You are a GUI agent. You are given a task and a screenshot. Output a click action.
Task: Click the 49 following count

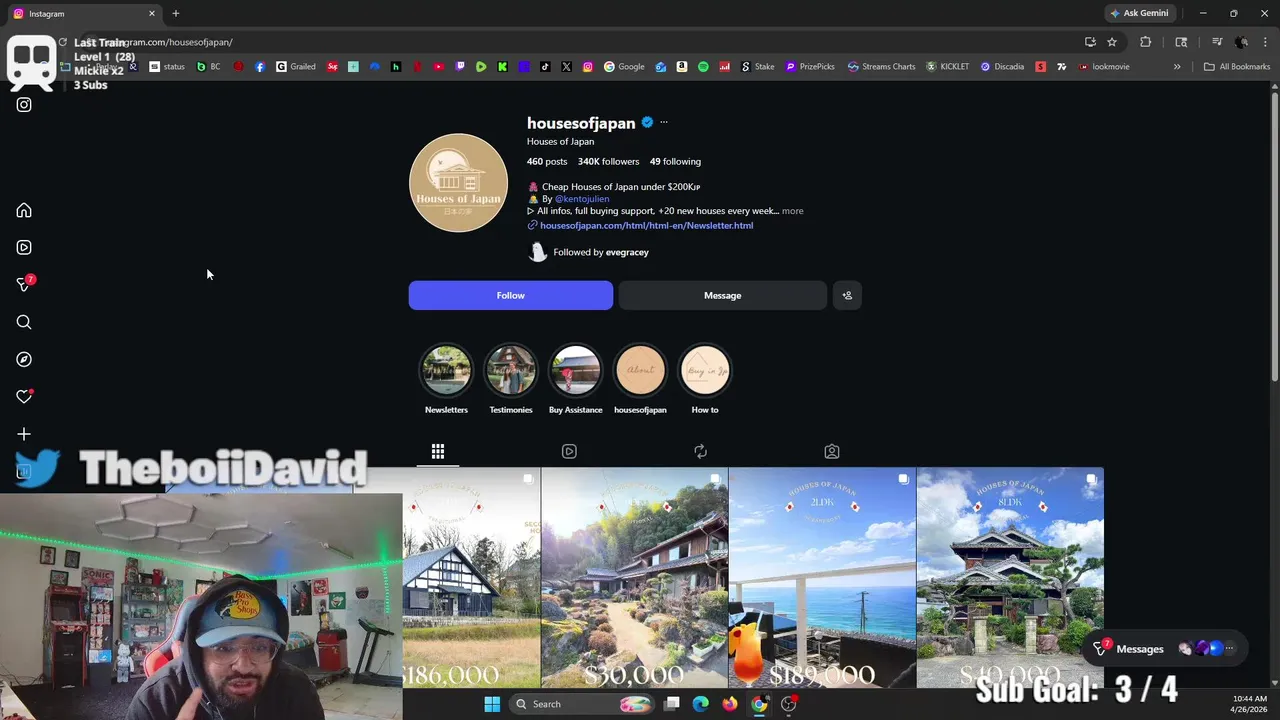pos(675,161)
